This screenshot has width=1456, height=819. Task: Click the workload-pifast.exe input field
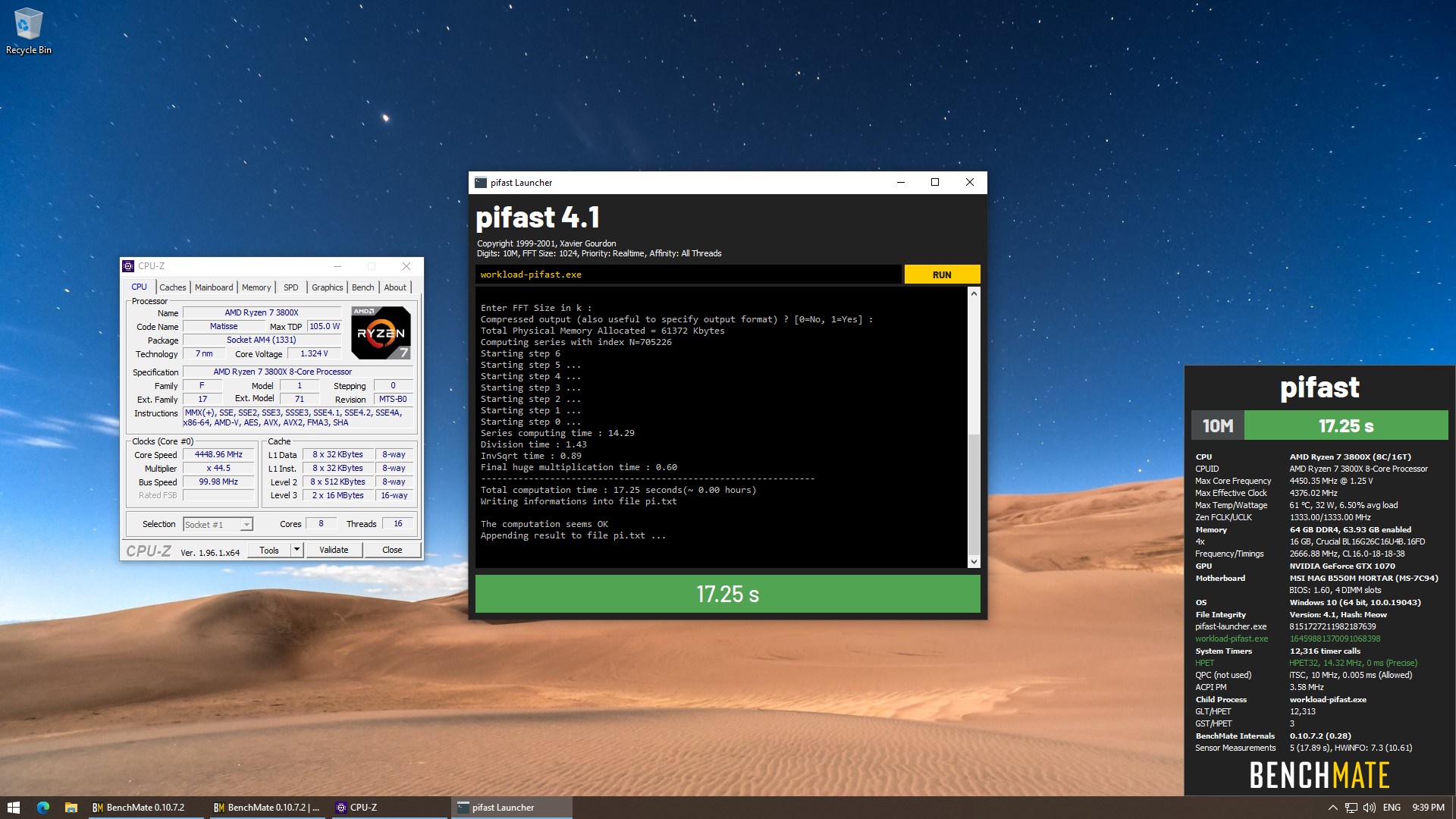688,275
